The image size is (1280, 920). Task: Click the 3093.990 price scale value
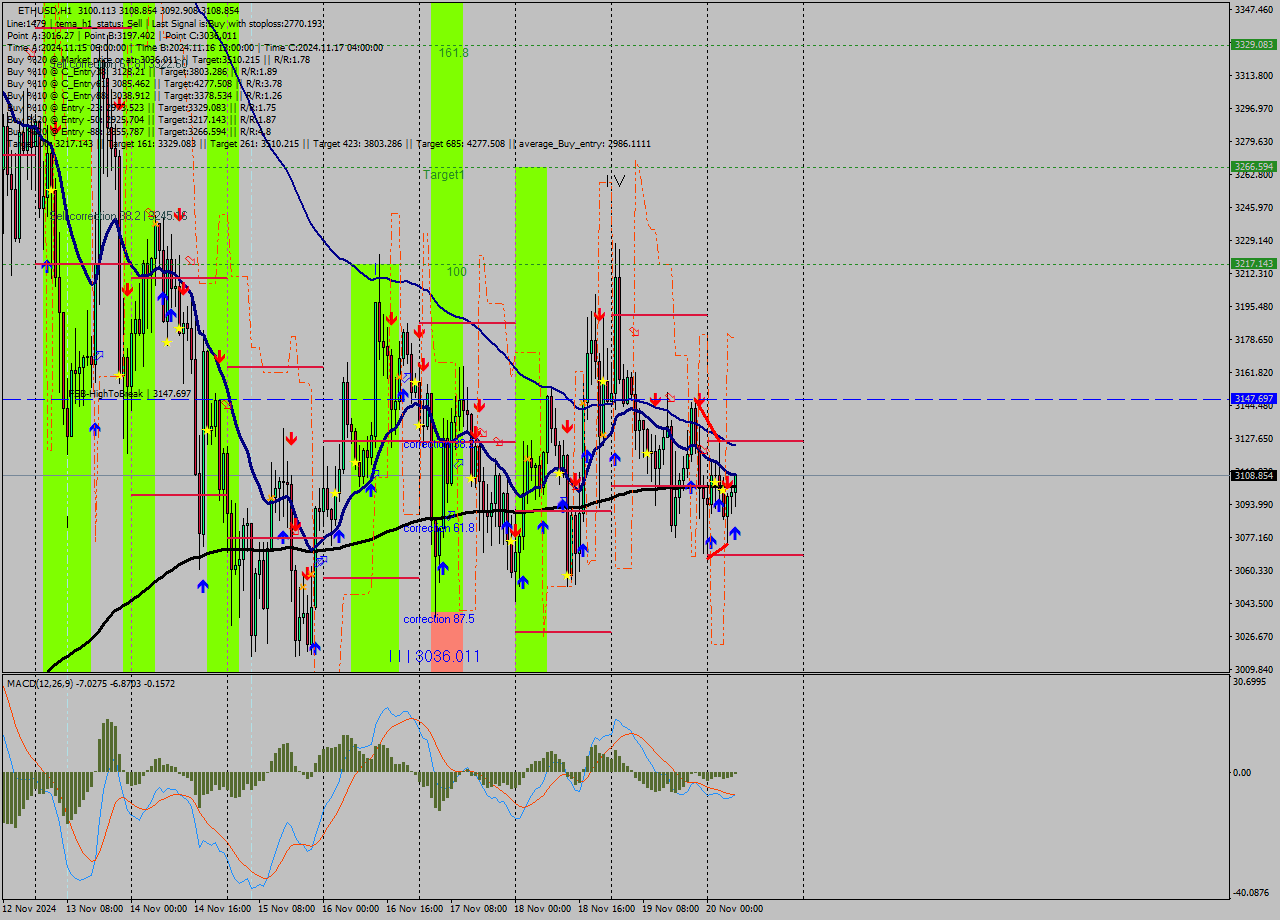1254,504
